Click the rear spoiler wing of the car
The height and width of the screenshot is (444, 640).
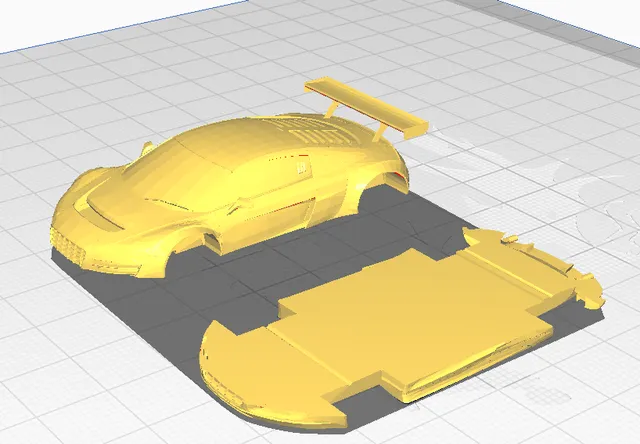pos(367,106)
